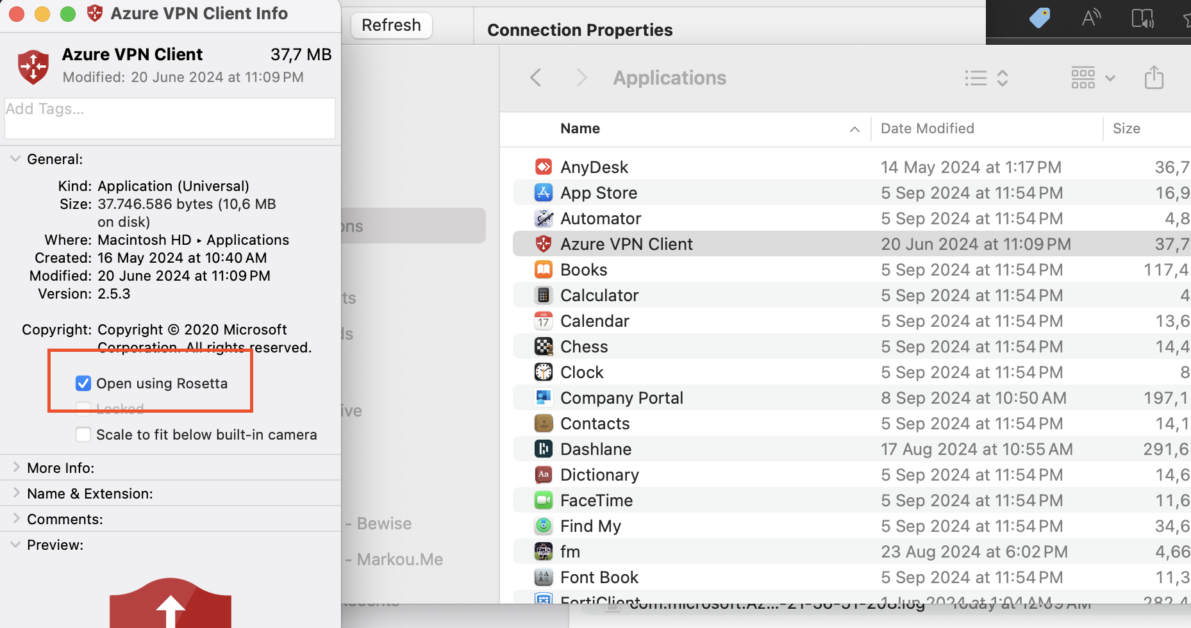The height and width of the screenshot is (628, 1191).
Task: Click the Calculator file name
Action: (x=599, y=295)
